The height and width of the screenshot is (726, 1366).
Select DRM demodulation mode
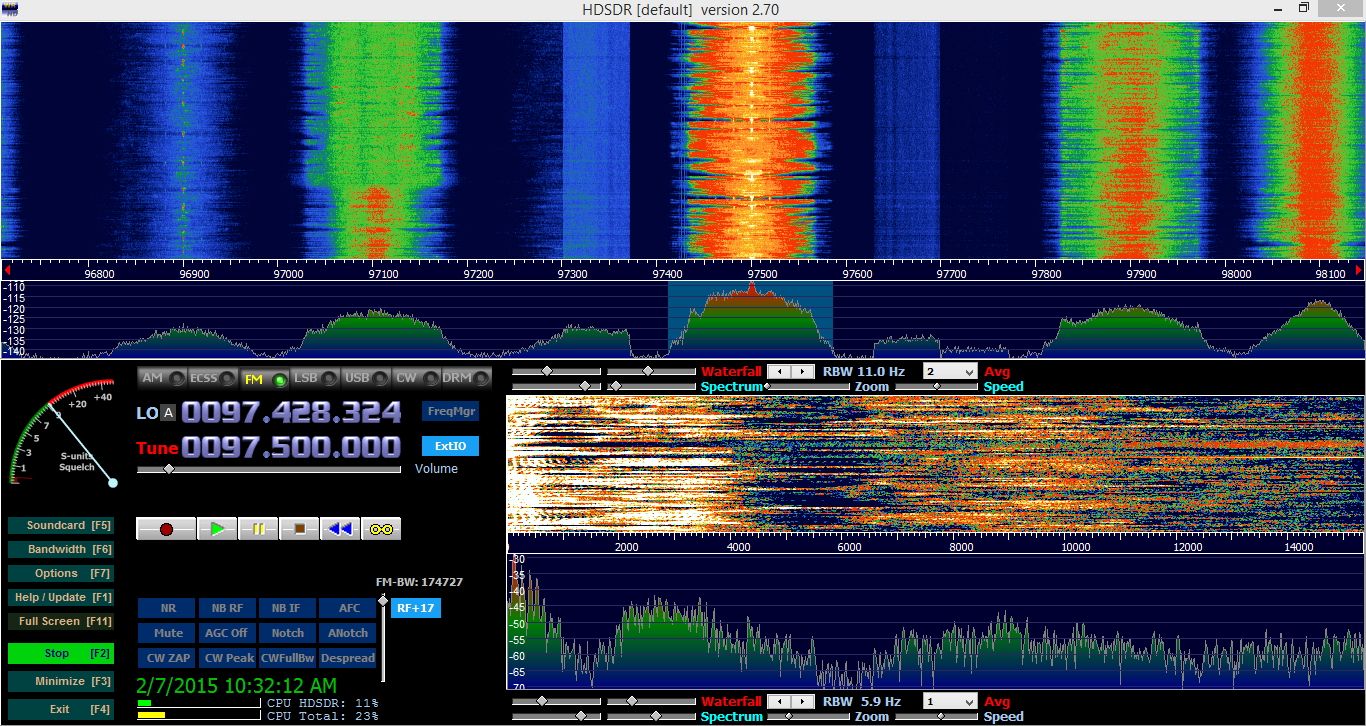(467, 378)
